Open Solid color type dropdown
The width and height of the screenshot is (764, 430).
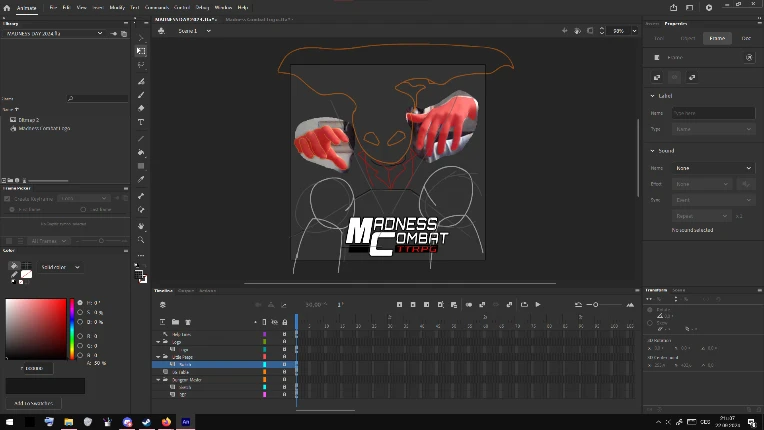click(60, 267)
